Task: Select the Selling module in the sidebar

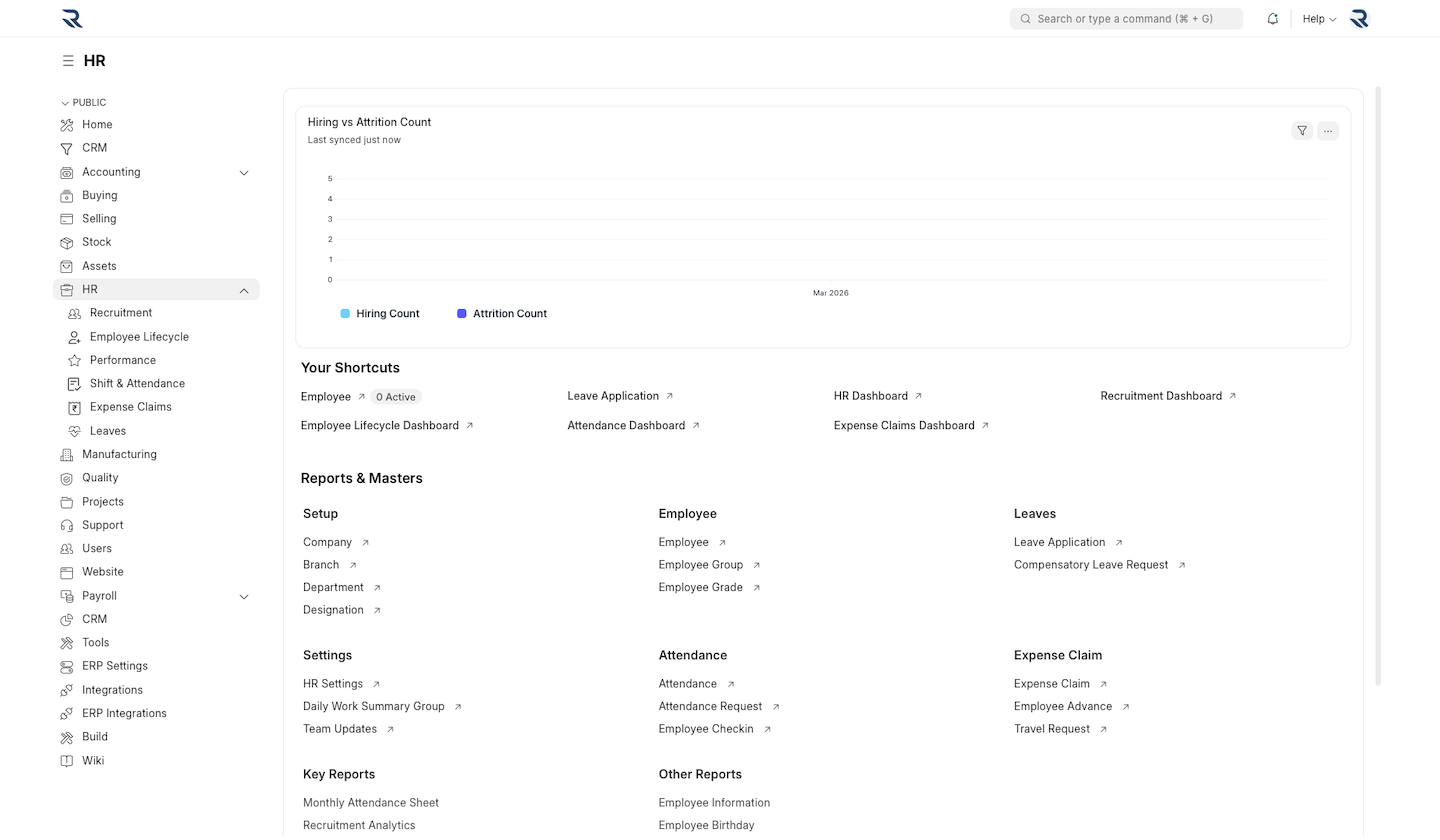Action: pyautogui.click(x=98, y=218)
